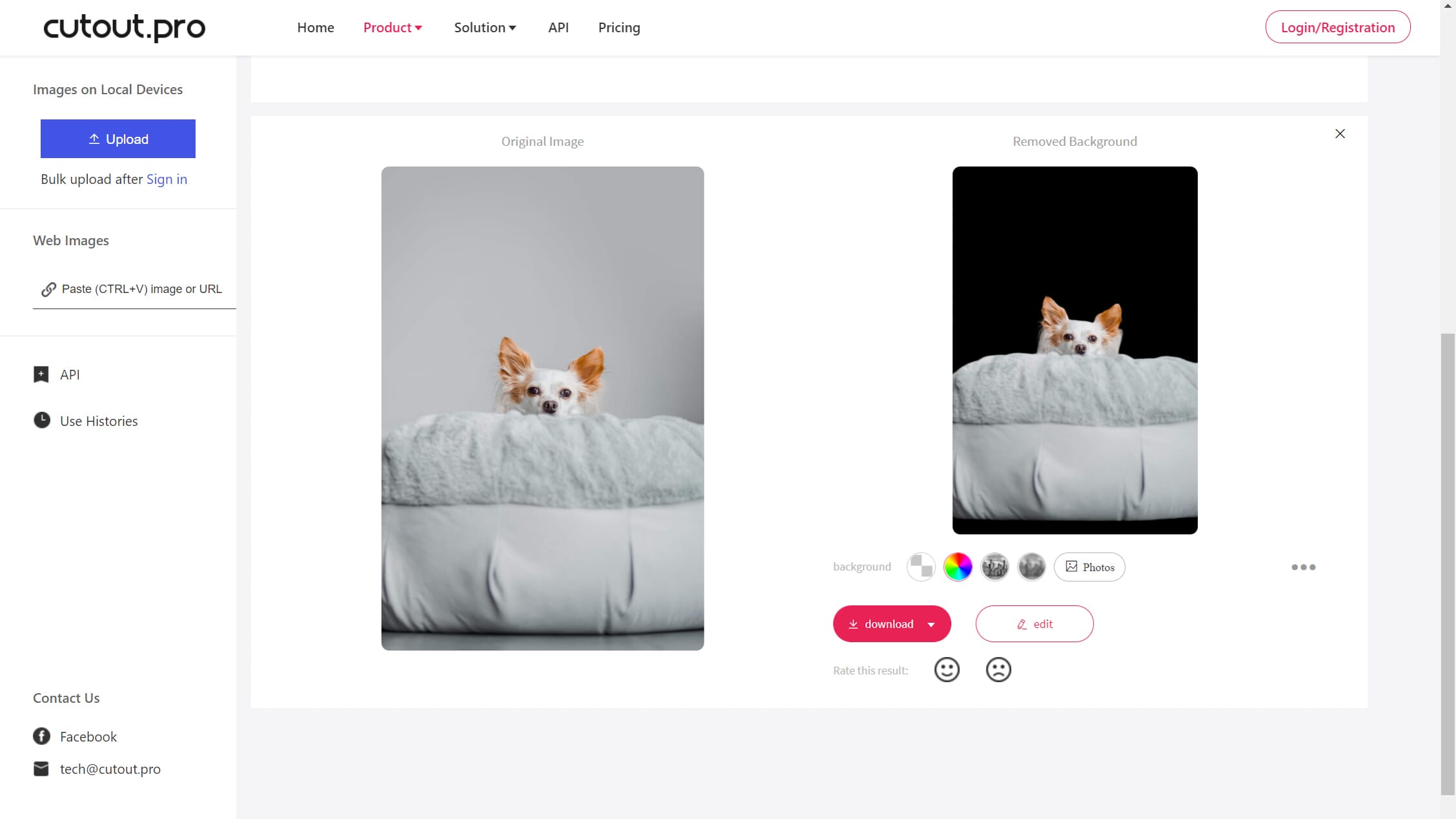Open the API page from top navigation

pos(559,27)
